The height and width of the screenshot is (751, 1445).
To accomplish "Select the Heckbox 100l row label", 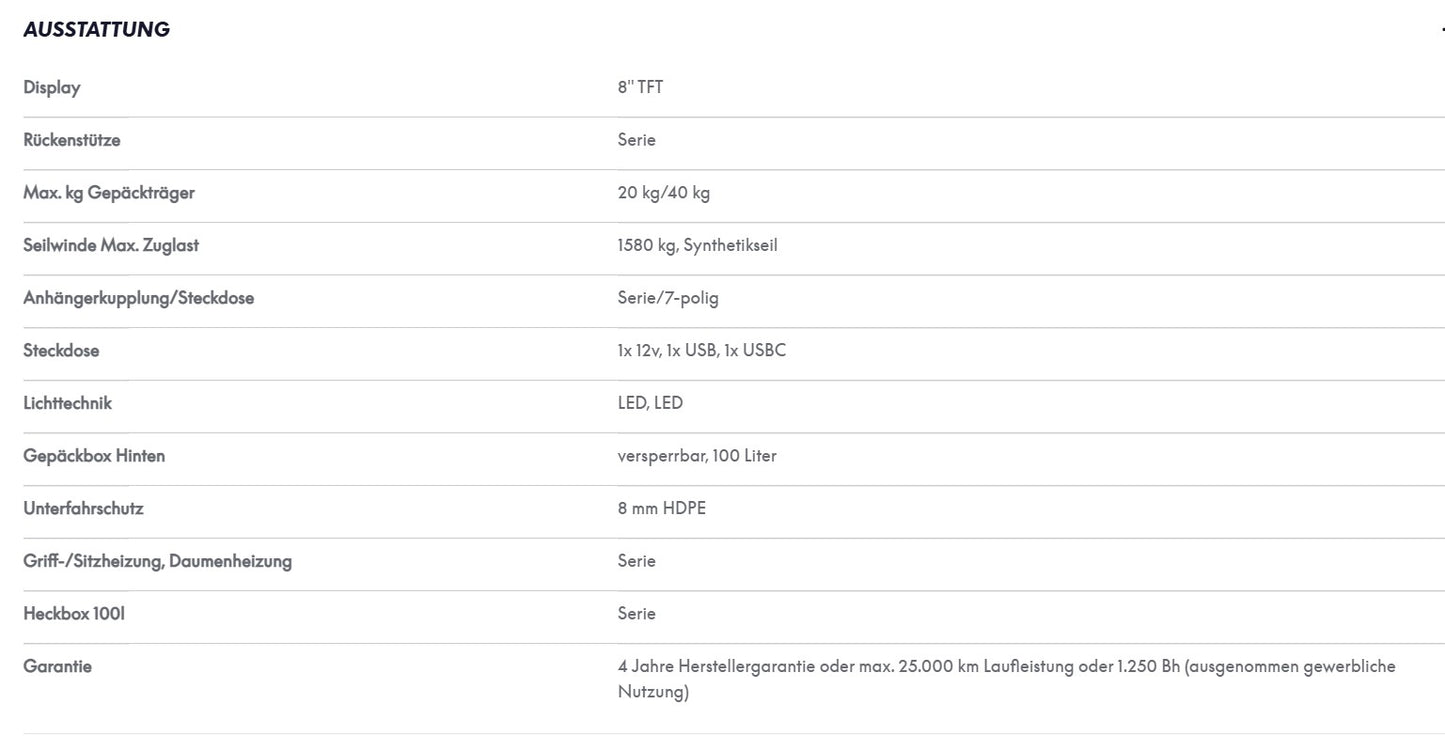I will tap(74, 614).
